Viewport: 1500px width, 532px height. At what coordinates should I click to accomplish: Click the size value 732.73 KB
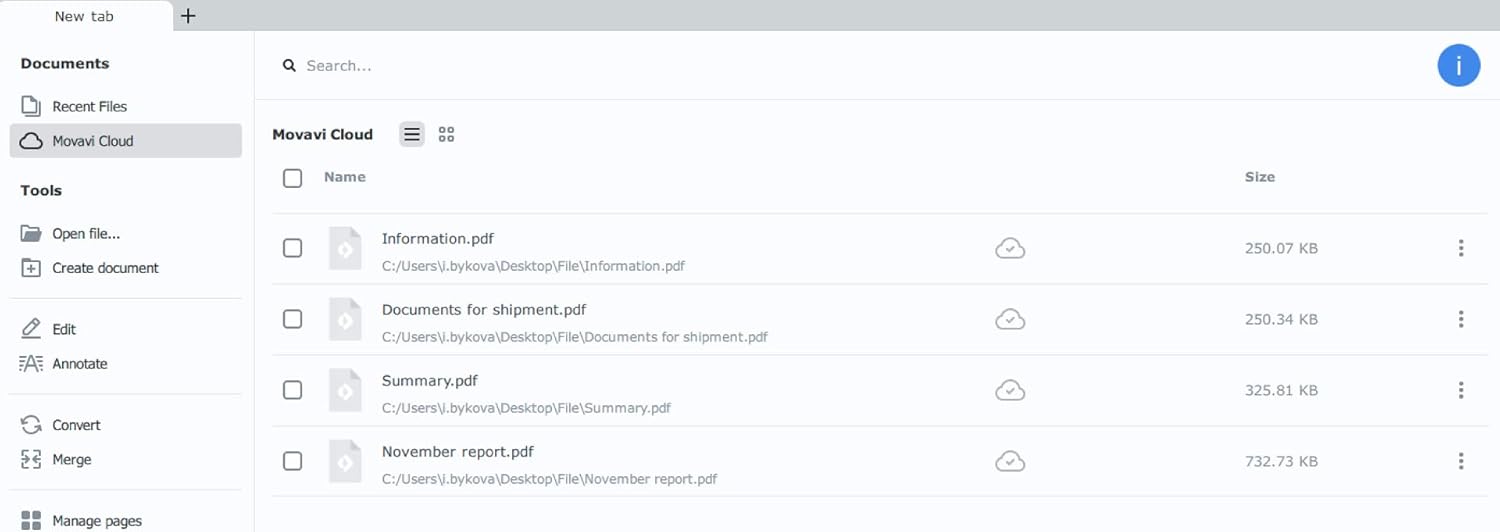click(x=1281, y=462)
